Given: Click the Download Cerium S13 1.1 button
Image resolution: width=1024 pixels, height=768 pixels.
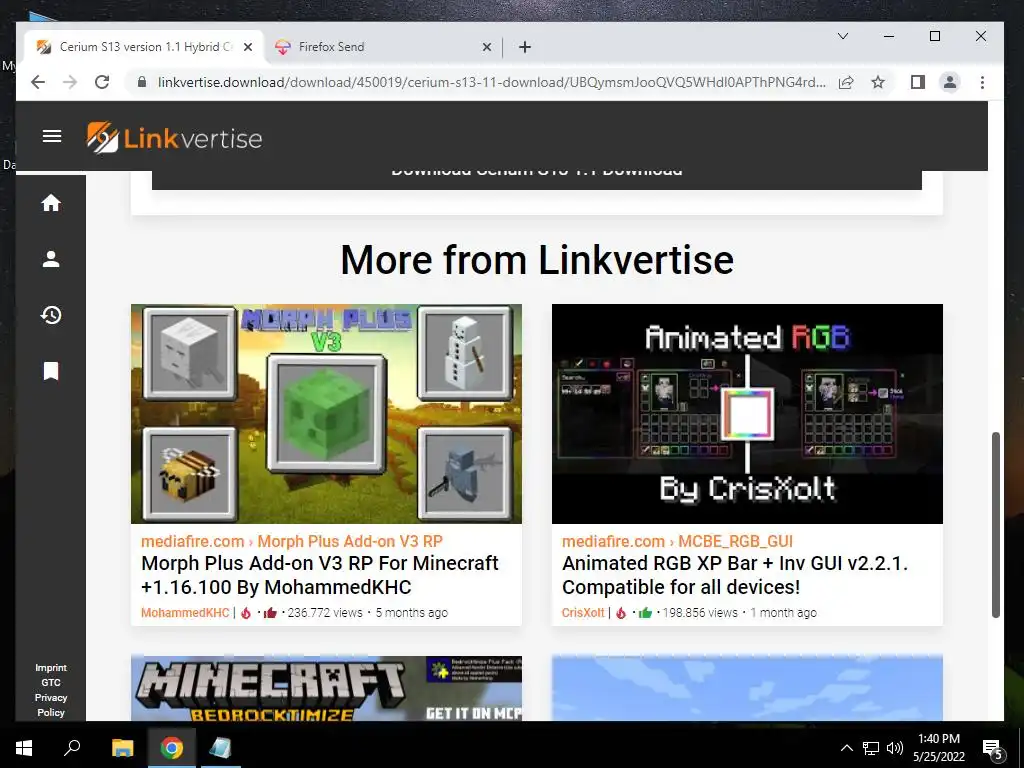Looking at the screenshot, I should pos(537,179).
